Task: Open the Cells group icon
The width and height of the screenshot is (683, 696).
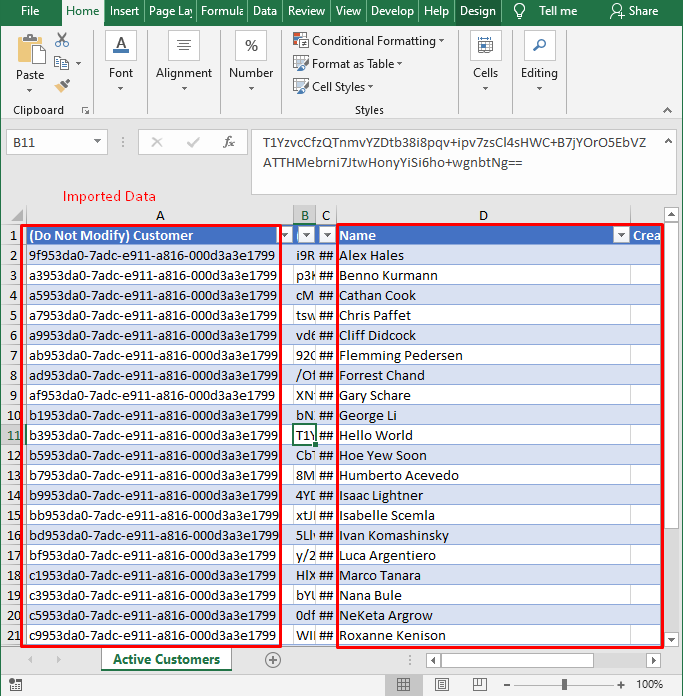Action: tap(486, 46)
